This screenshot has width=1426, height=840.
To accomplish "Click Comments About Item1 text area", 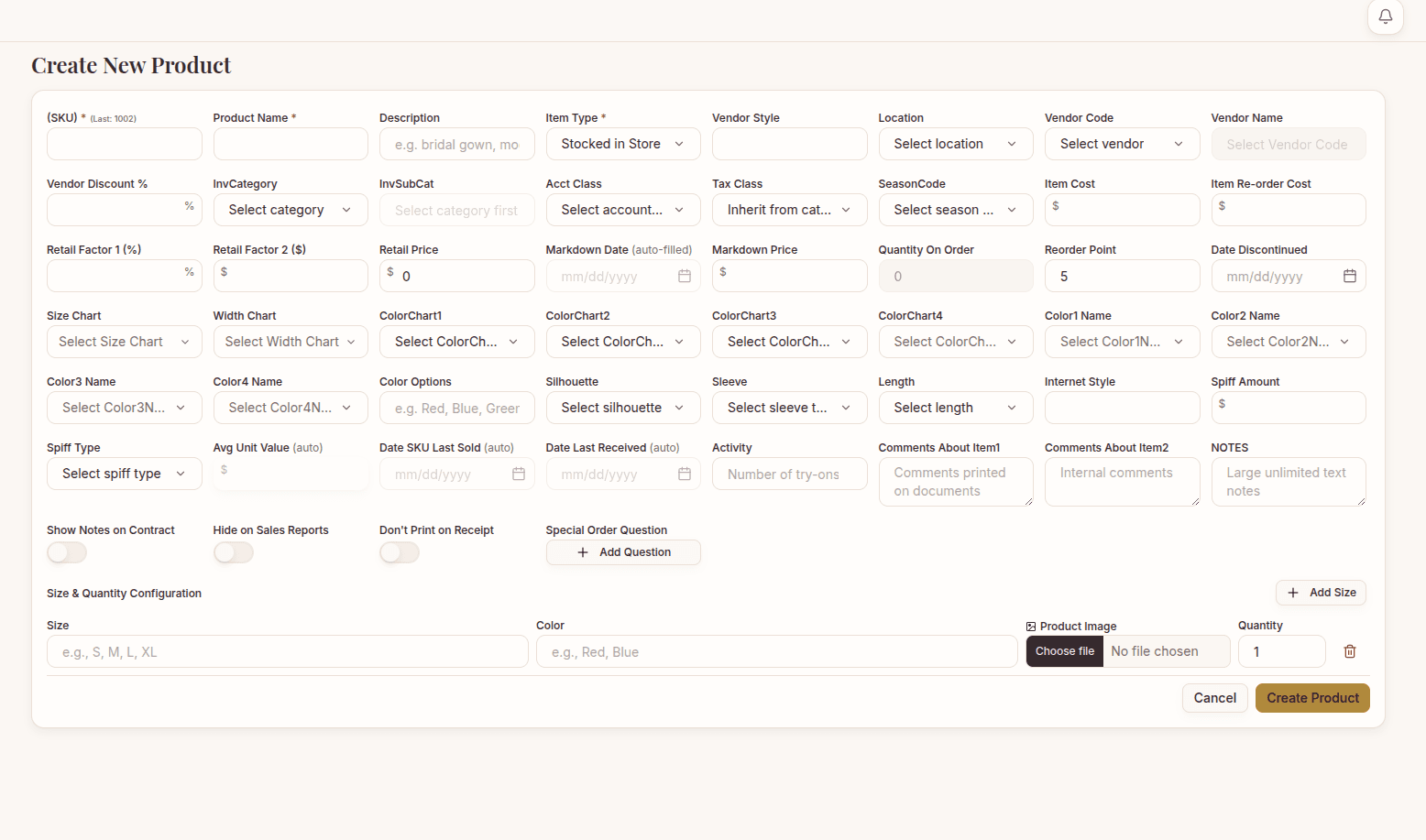I will tap(956, 482).
